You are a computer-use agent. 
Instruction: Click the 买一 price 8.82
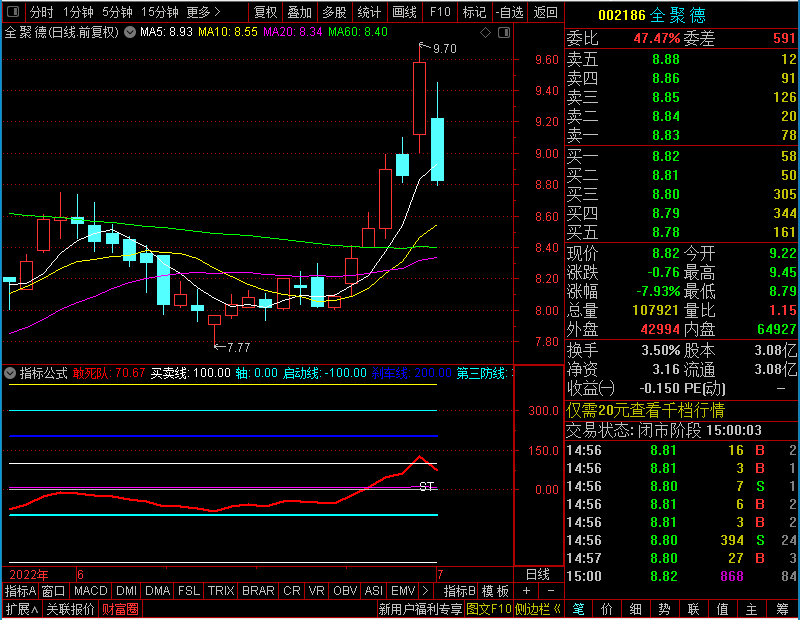click(666, 156)
